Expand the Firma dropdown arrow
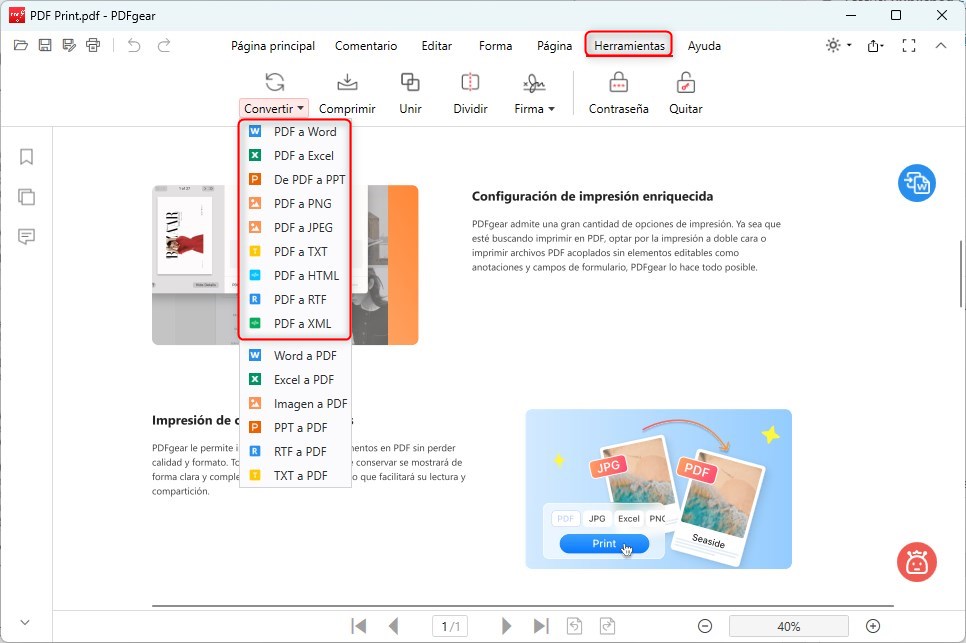966x643 pixels. 550,109
